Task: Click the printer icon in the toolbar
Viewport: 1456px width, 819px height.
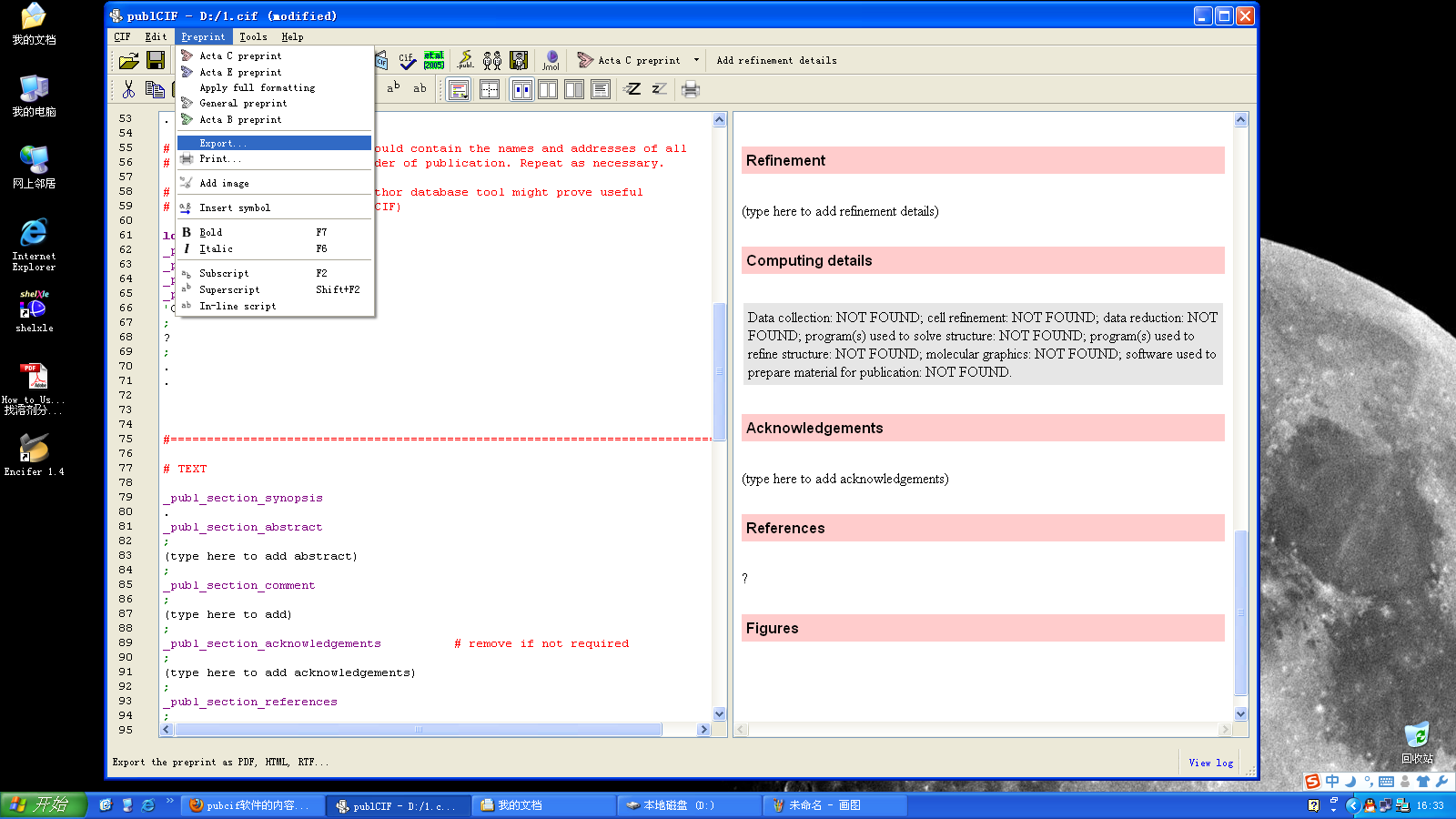Action: [x=691, y=89]
